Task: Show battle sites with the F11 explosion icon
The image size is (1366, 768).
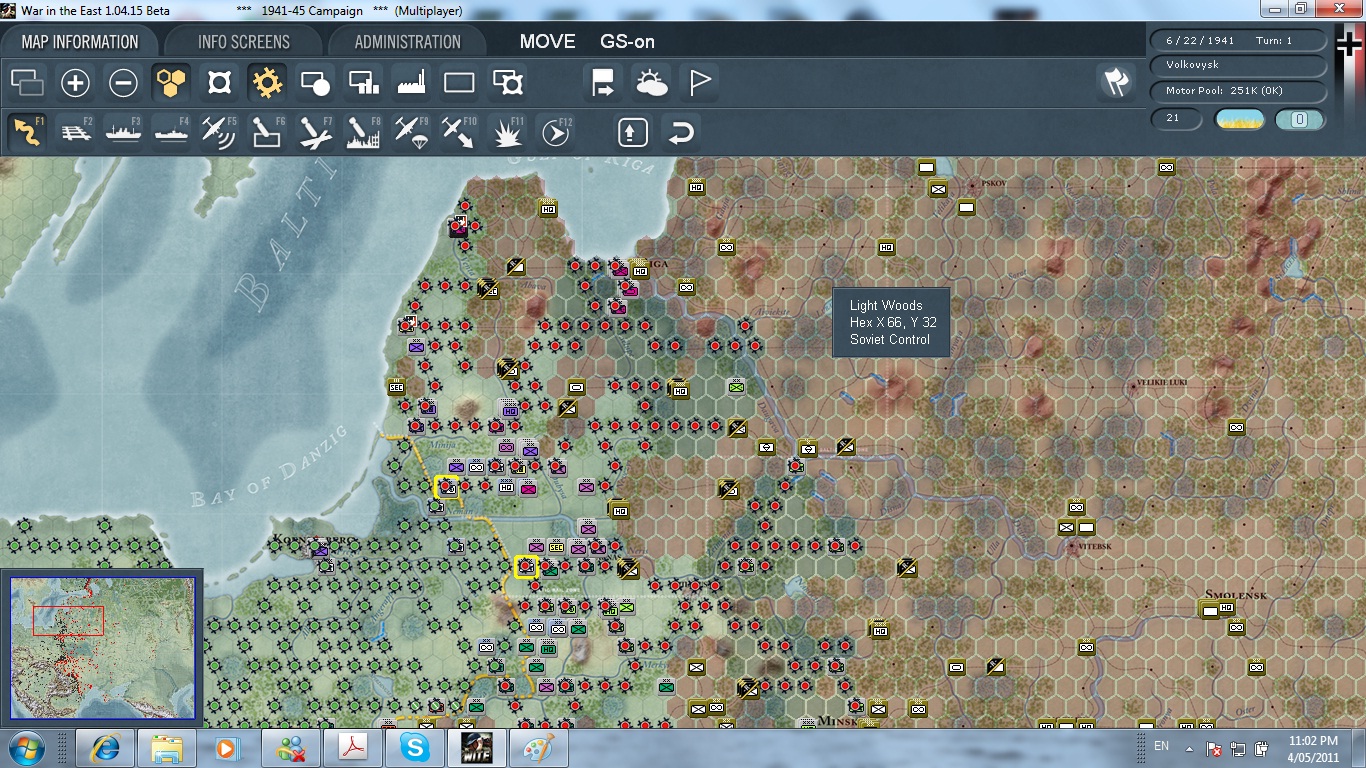Action: click(507, 132)
